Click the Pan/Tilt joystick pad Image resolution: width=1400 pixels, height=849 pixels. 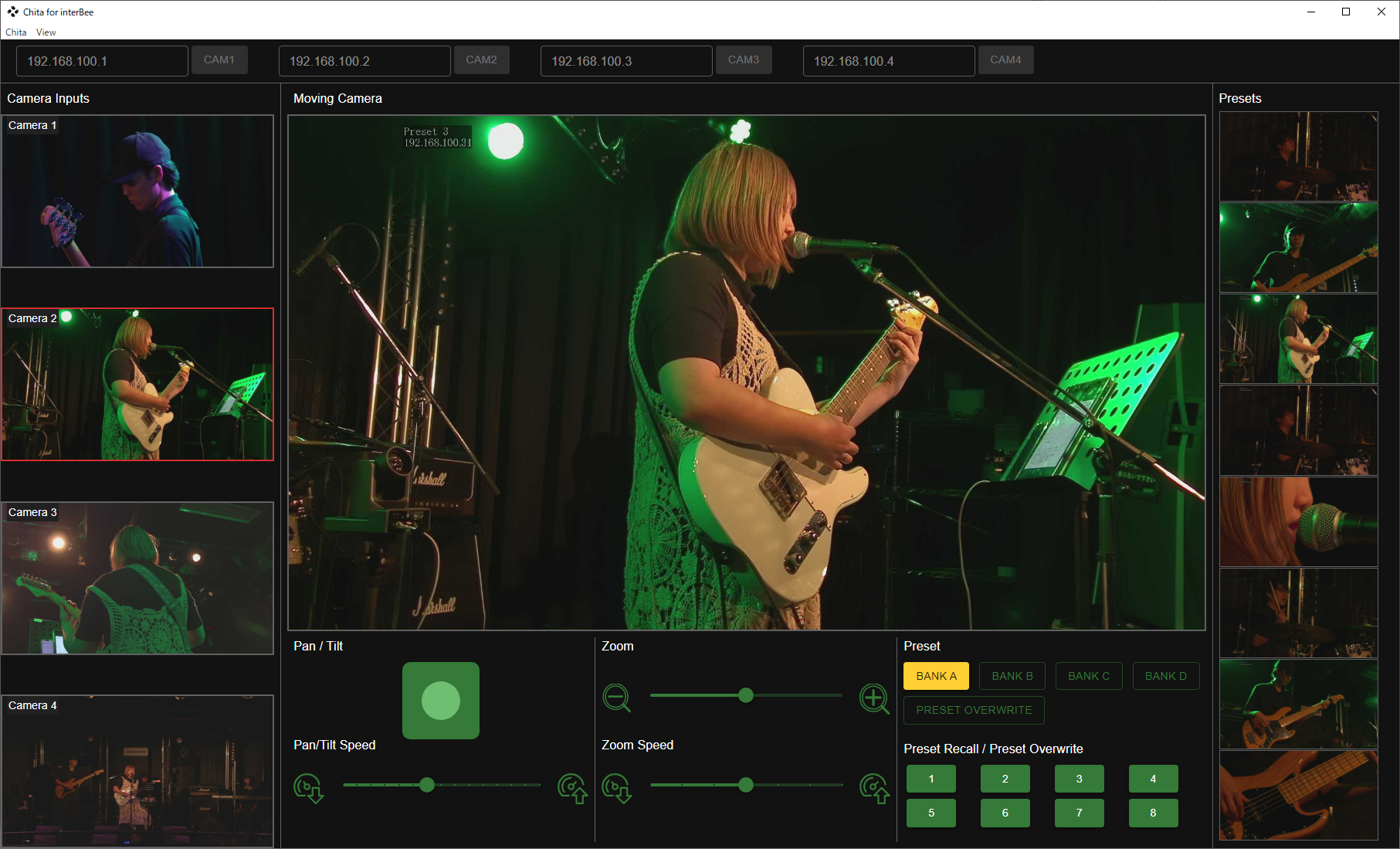pos(440,701)
